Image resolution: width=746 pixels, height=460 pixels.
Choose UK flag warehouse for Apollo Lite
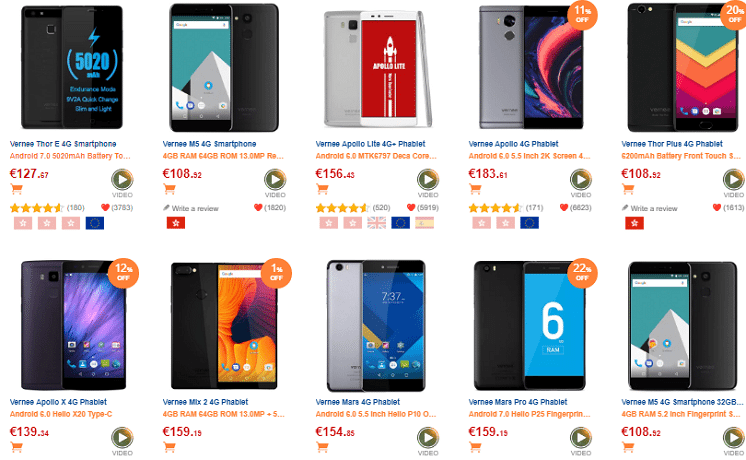pyautogui.click(x=376, y=223)
